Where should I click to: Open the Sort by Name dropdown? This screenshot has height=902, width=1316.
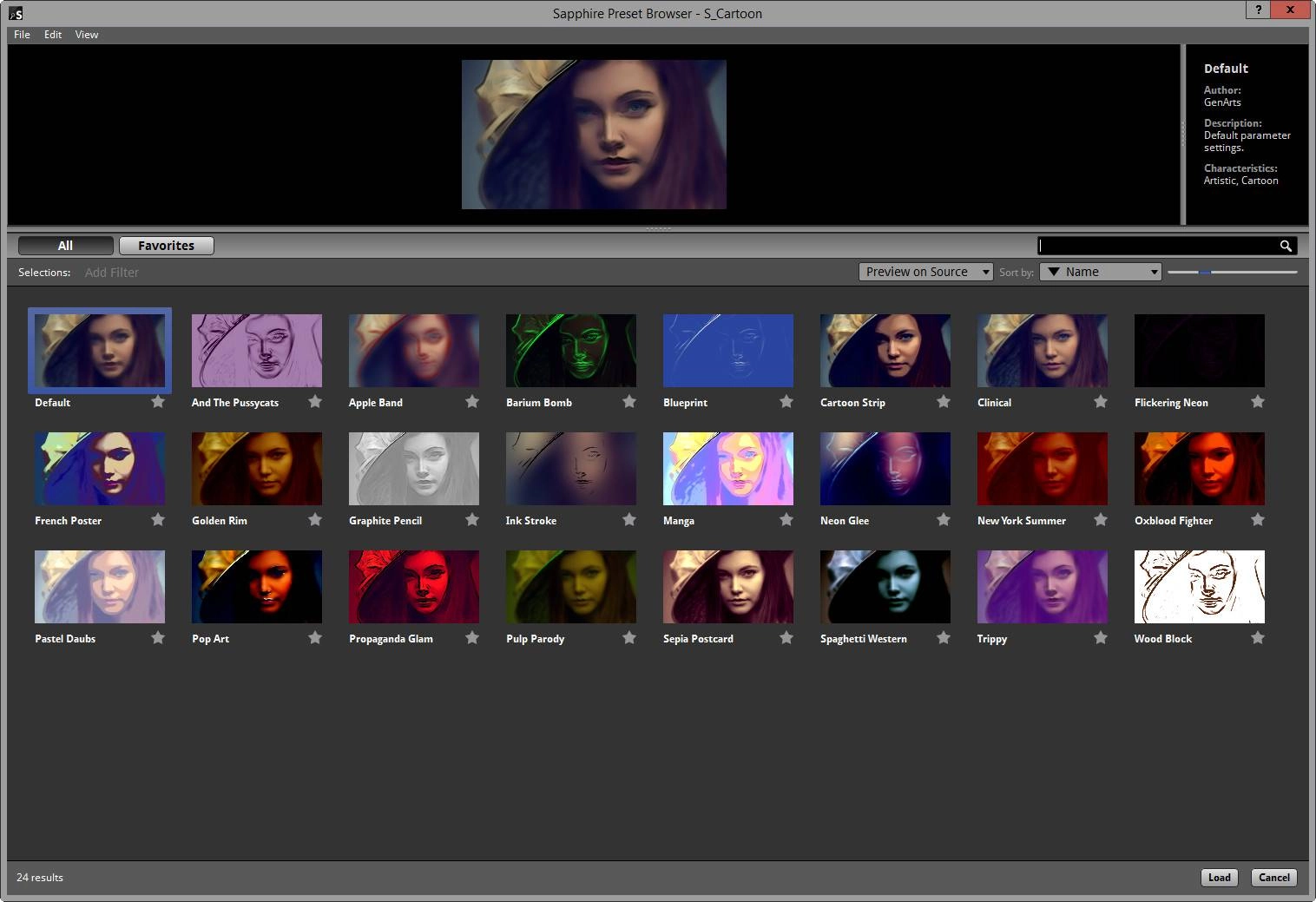pyautogui.click(x=1101, y=272)
